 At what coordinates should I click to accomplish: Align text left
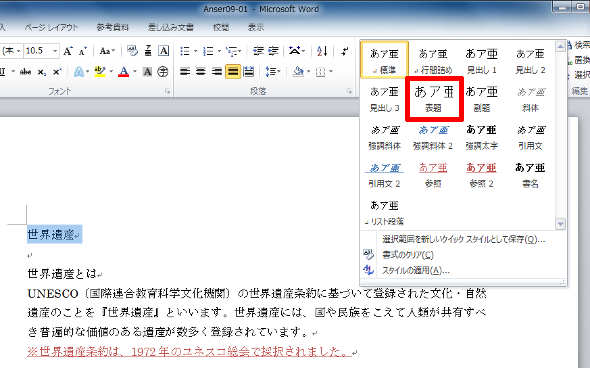(185, 71)
